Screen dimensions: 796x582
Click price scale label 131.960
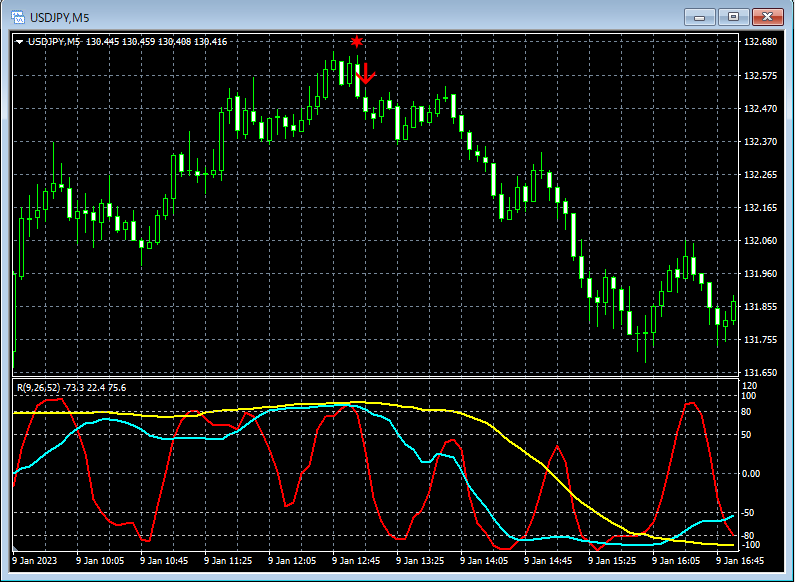point(760,274)
